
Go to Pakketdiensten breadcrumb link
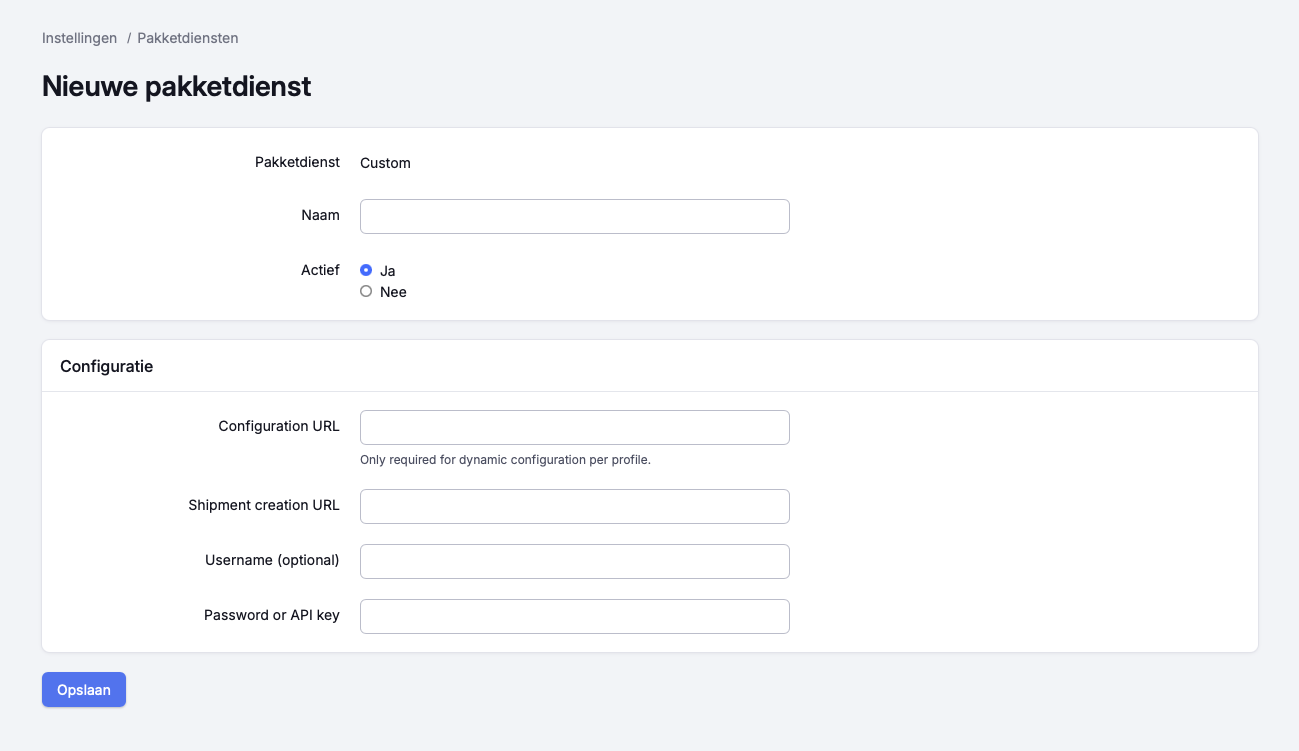coord(188,38)
